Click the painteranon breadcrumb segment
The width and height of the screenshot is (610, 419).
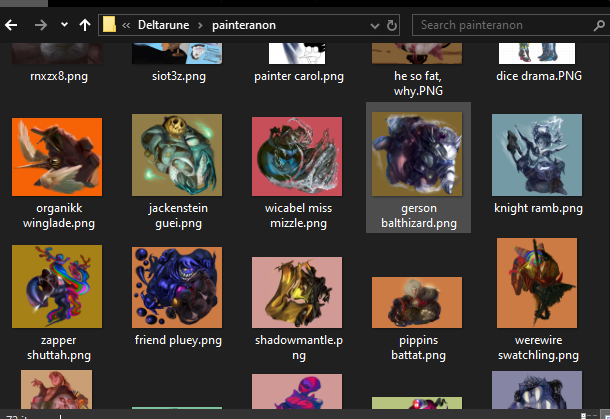(x=244, y=25)
